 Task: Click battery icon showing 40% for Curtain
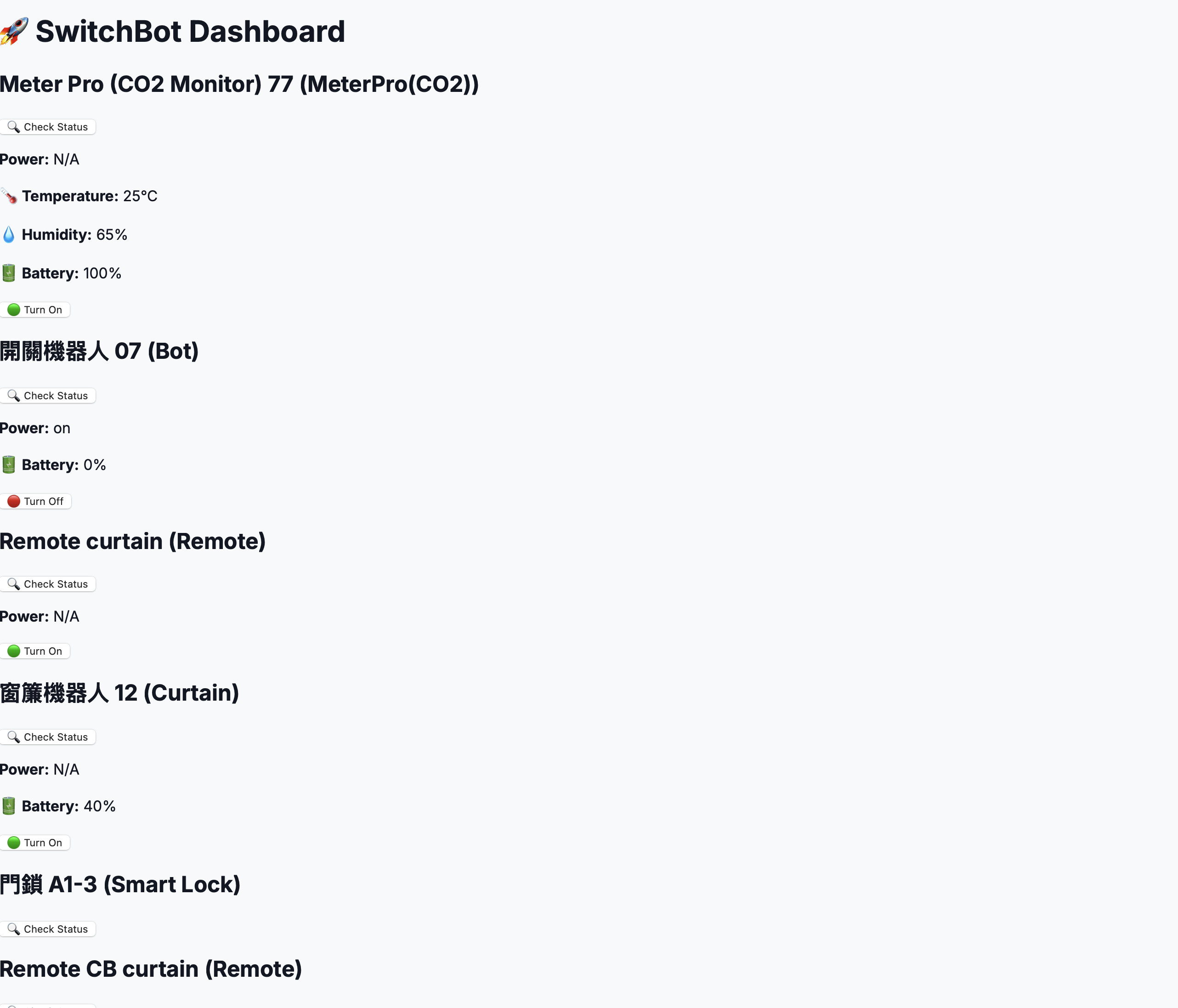click(9, 806)
